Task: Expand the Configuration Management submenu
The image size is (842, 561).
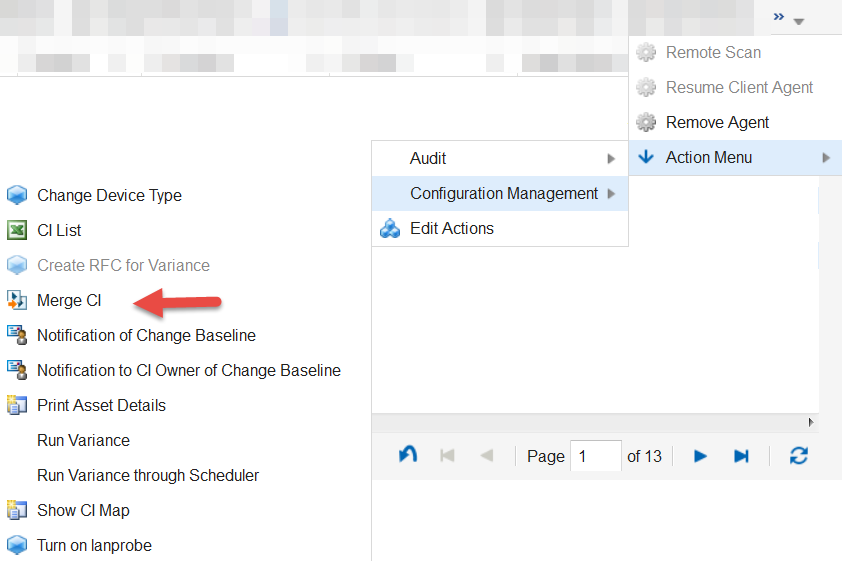Action: pos(503,194)
